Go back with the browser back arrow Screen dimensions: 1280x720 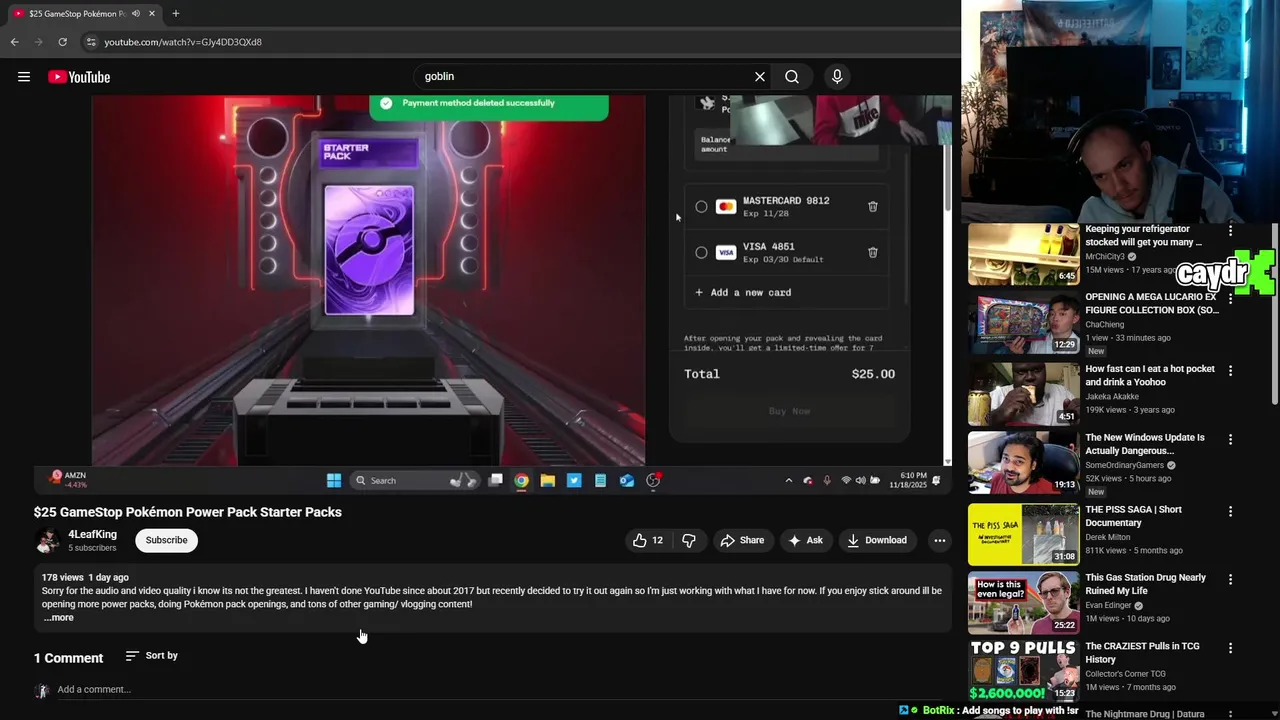click(14, 42)
